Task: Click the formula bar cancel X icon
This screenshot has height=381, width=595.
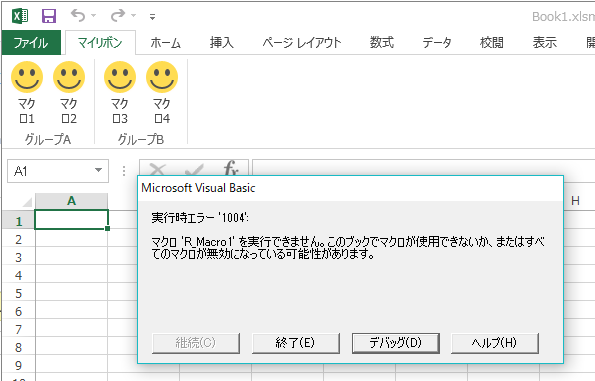Action: point(157,169)
